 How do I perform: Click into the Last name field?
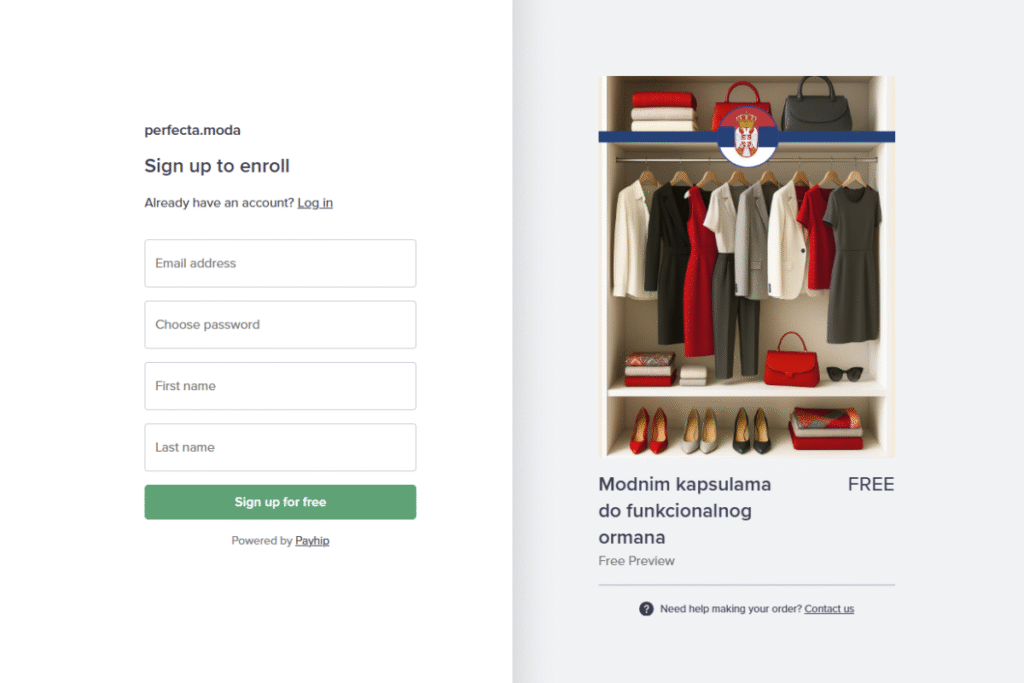280,447
